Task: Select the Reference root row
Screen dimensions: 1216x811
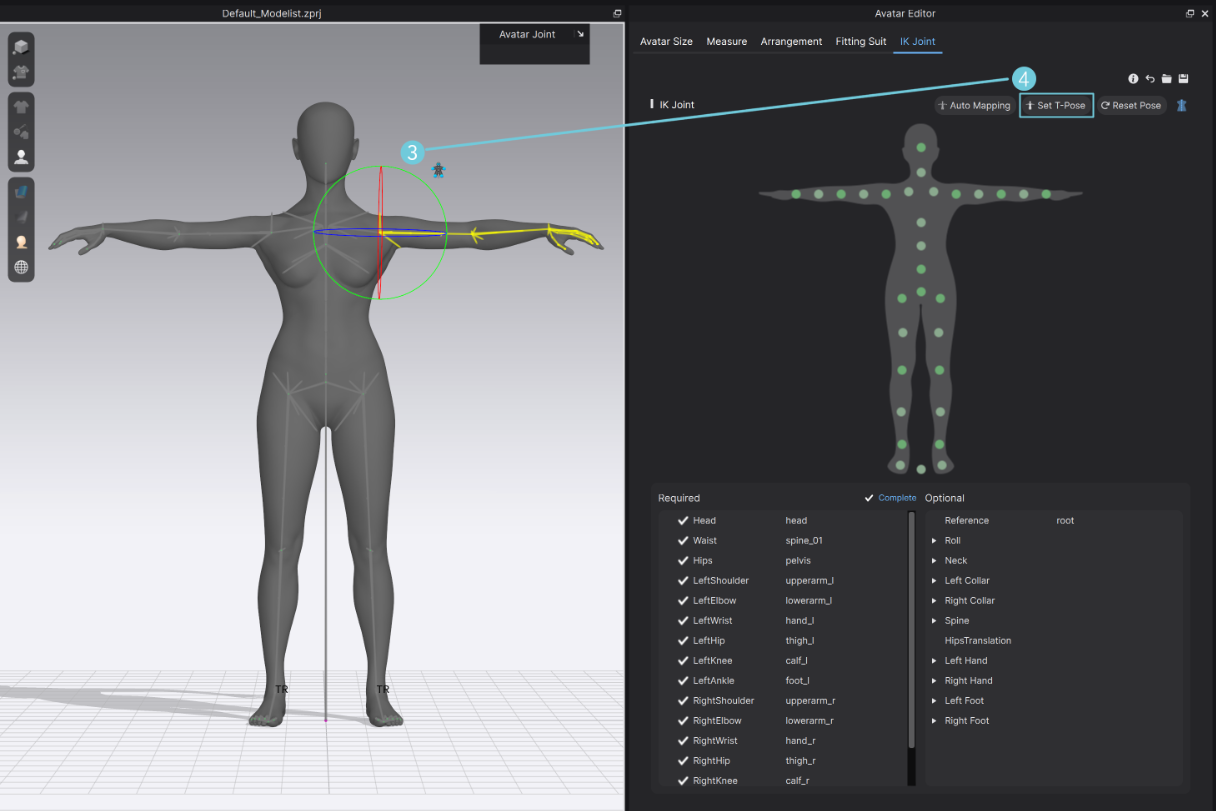Action: tap(1053, 520)
